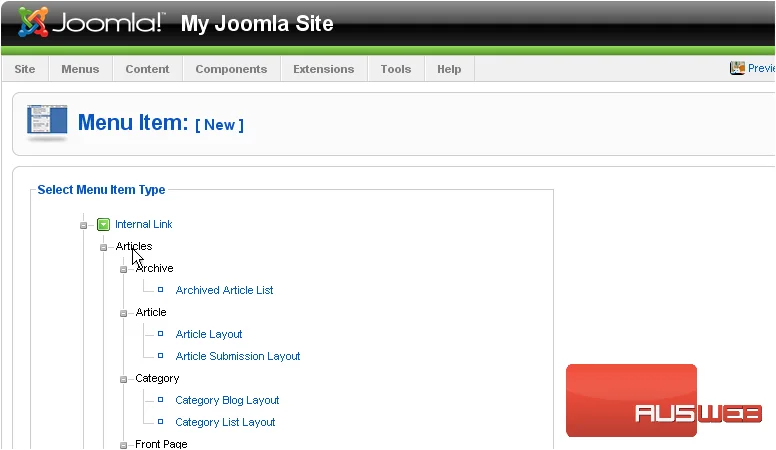Click the Front Page tree label

161,444
